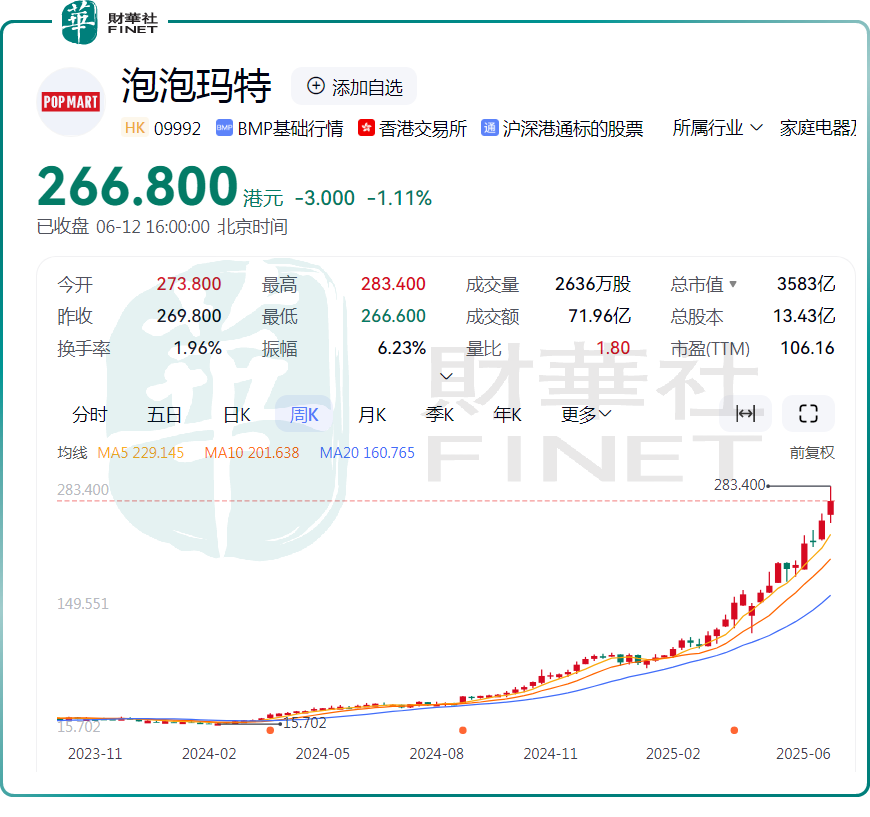Click the 149.551 price axis label

(83, 604)
